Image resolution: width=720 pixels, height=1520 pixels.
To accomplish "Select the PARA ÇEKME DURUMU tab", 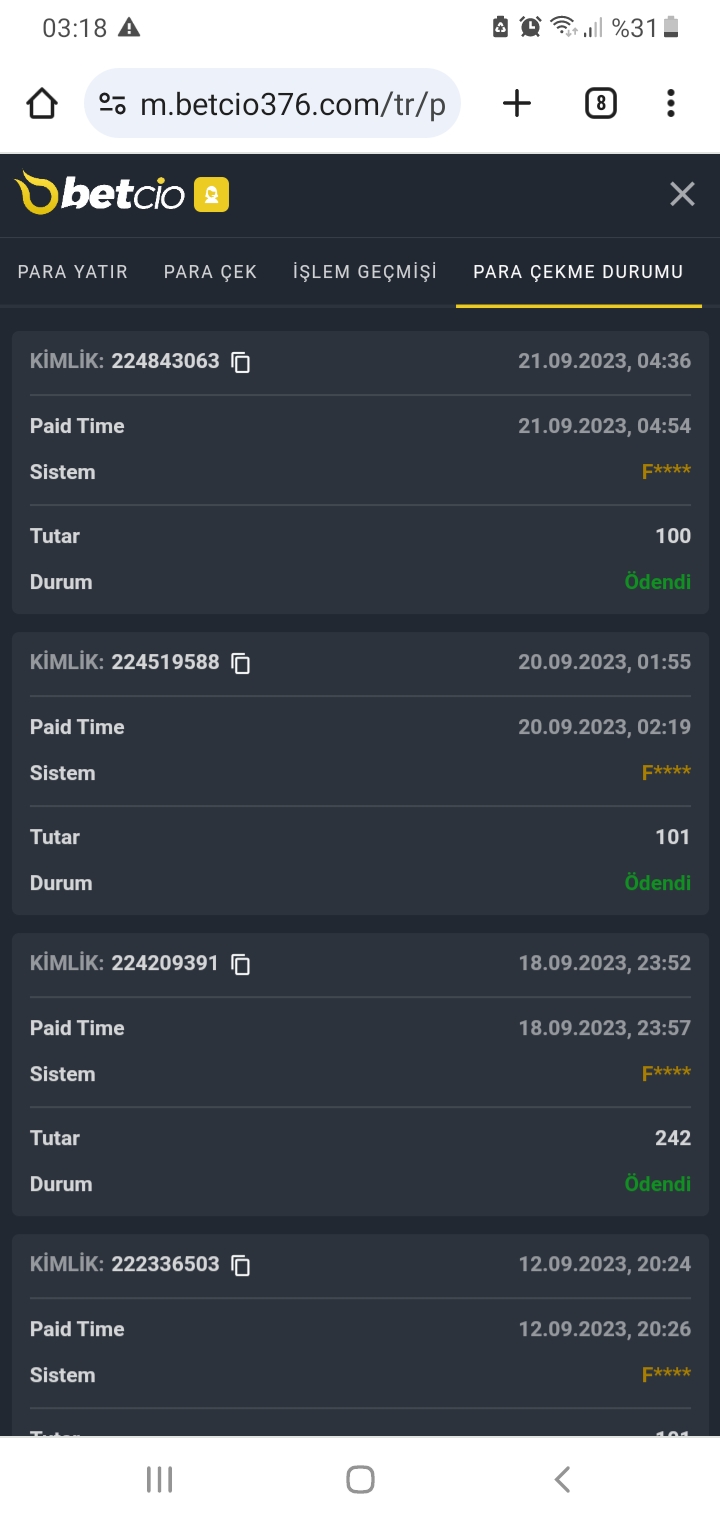I will (578, 272).
